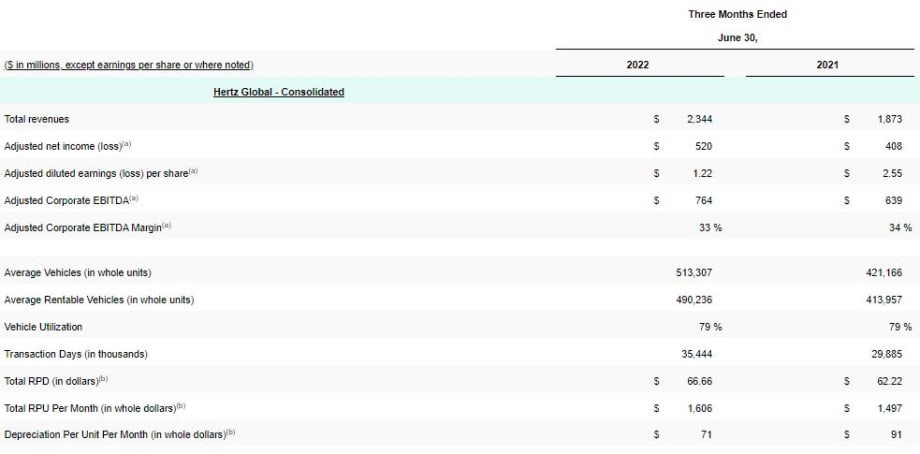This screenshot has width=920, height=454.
Task: Click the 'Three Months Ended' header
Action: (738, 14)
